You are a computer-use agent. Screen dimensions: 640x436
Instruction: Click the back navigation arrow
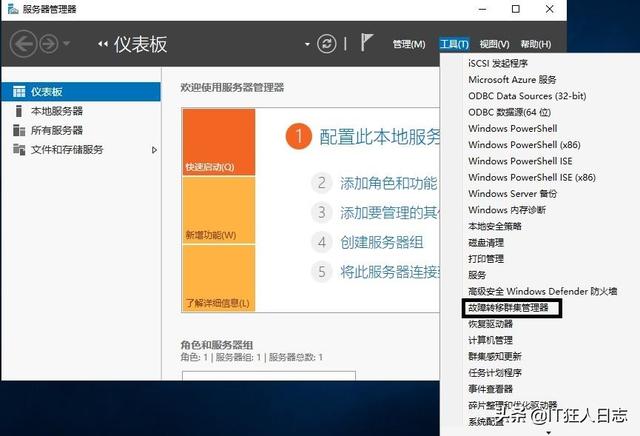pos(23,44)
